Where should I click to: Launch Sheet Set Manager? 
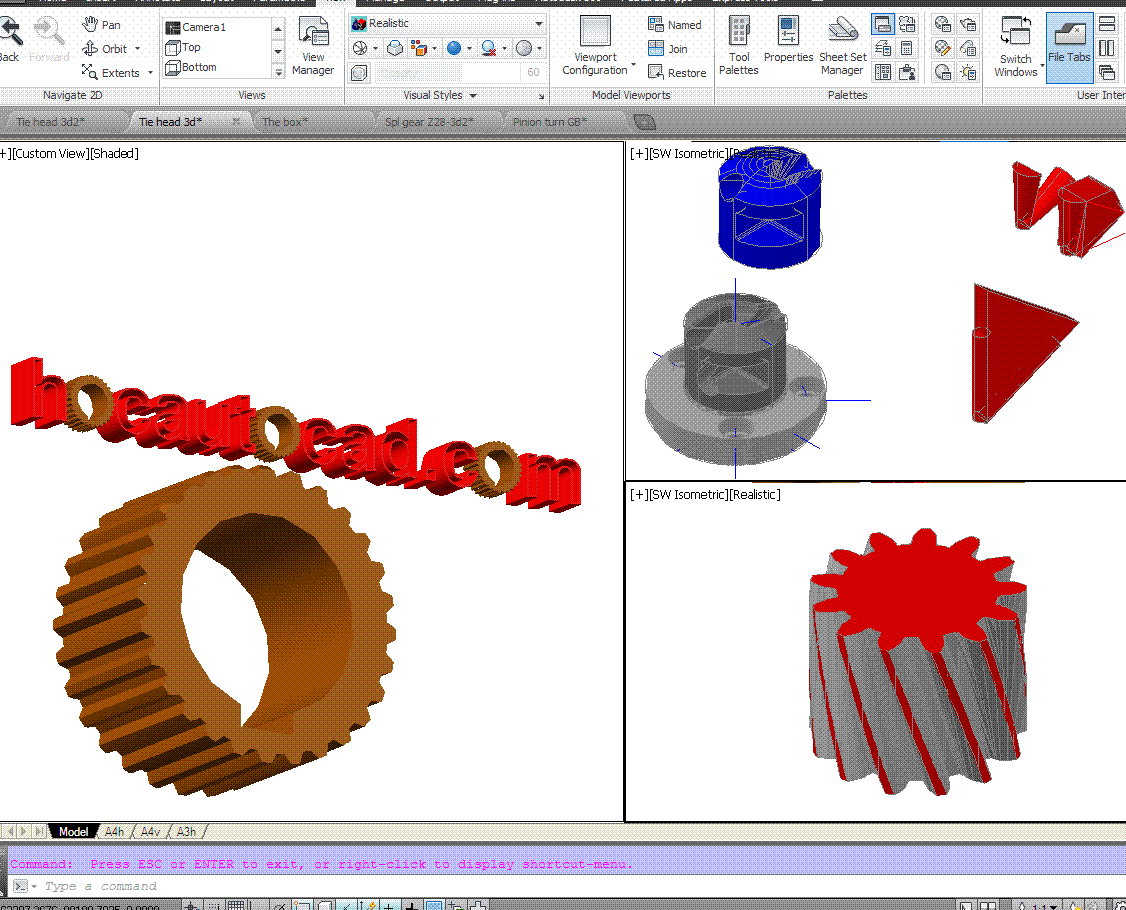[843, 46]
